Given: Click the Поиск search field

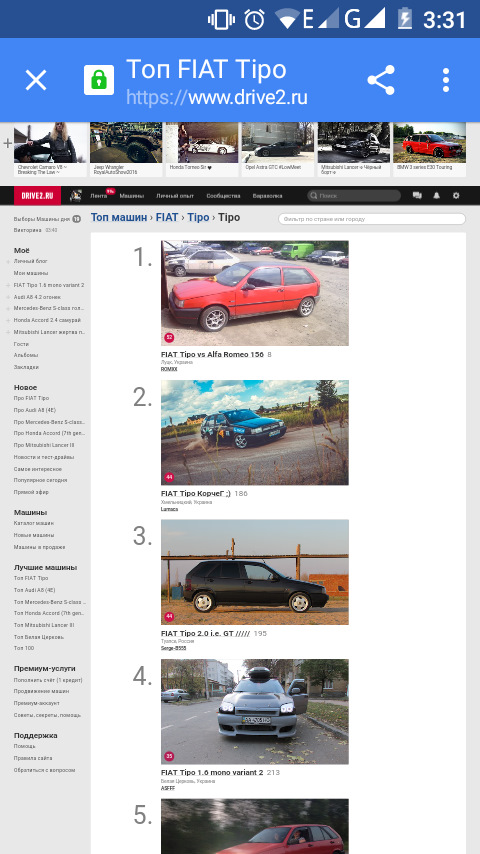Looking at the screenshot, I should coord(354,196).
